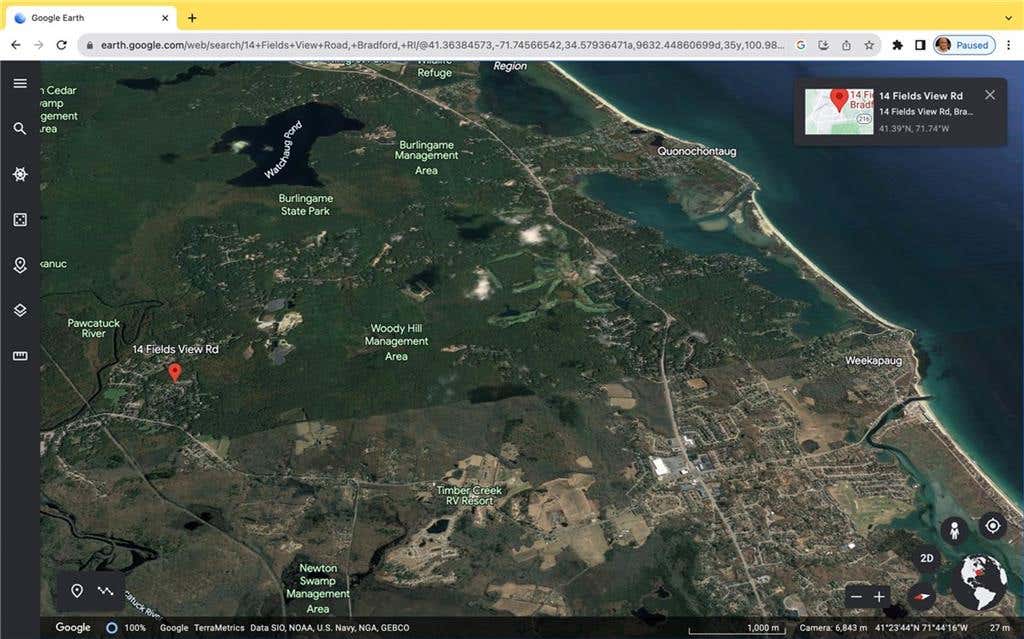Zoom in with plus button
This screenshot has height=639, width=1024.
click(880, 597)
